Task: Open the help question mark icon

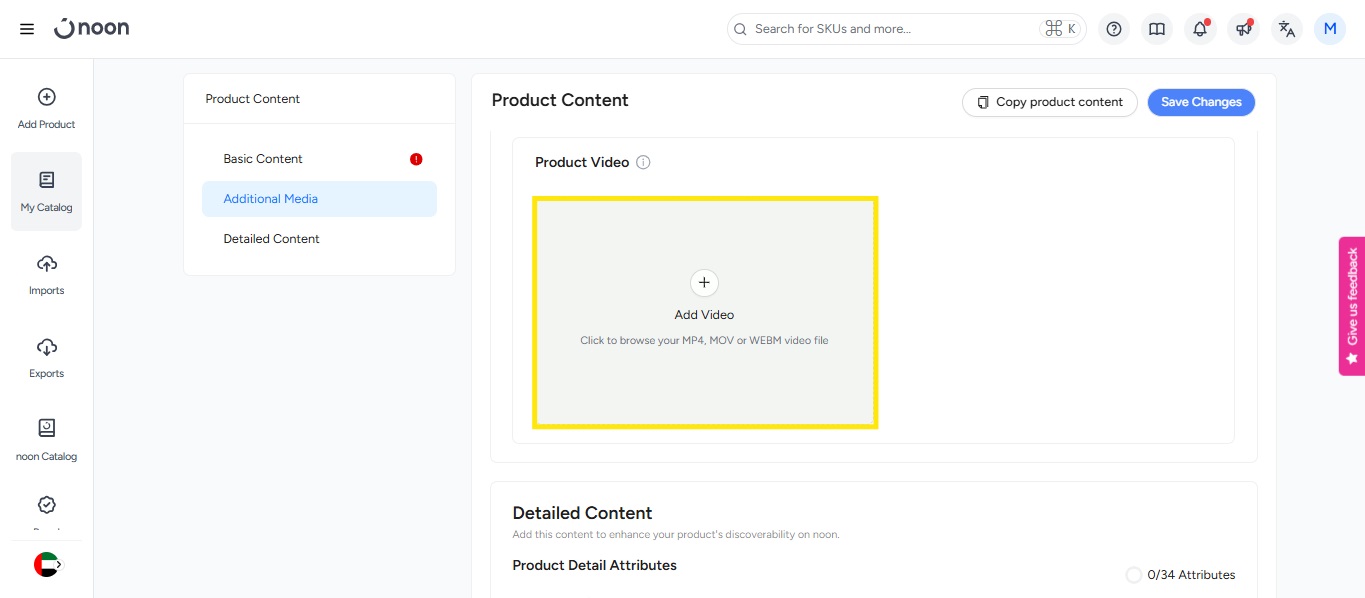Action: click(x=1114, y=29)
